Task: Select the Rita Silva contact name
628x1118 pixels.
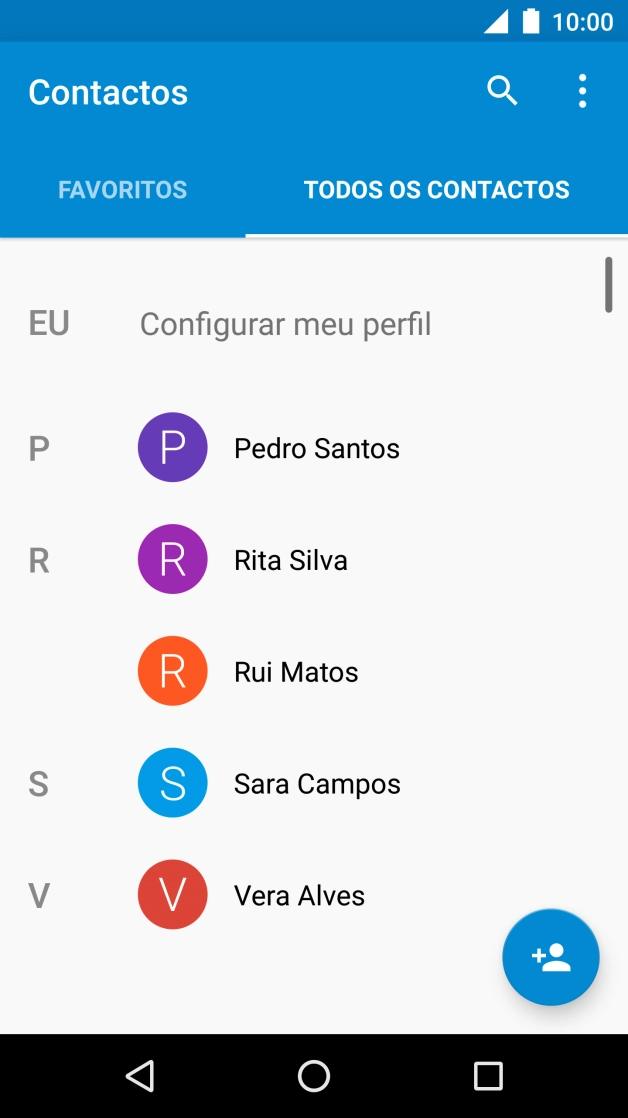Action: pyautogui.click(x=290, y=559)
